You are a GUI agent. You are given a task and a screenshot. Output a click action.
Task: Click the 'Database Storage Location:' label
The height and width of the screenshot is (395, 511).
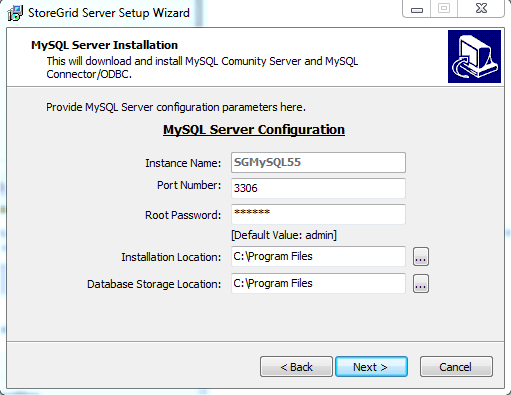click(154, 284)
